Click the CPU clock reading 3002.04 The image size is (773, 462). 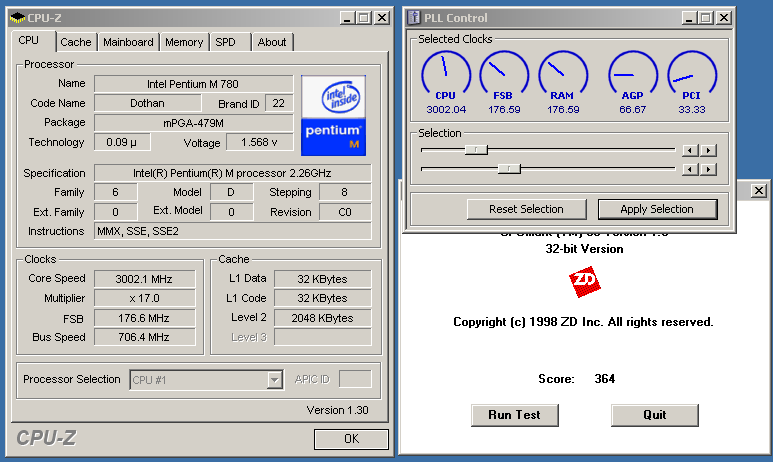(x=446, y=109)
